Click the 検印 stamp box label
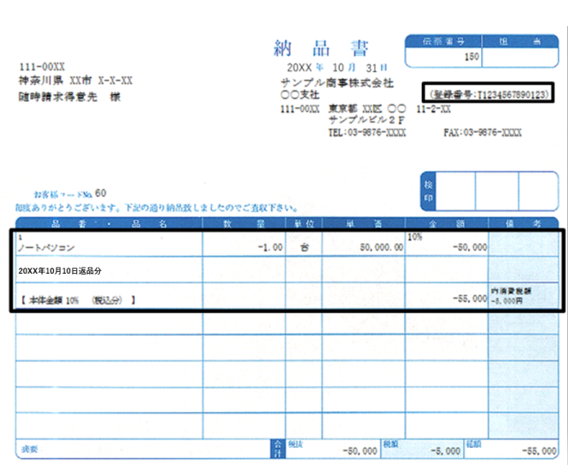Image resolution: width=574 pixels, height=470 pixels. [x=428, y=191]
